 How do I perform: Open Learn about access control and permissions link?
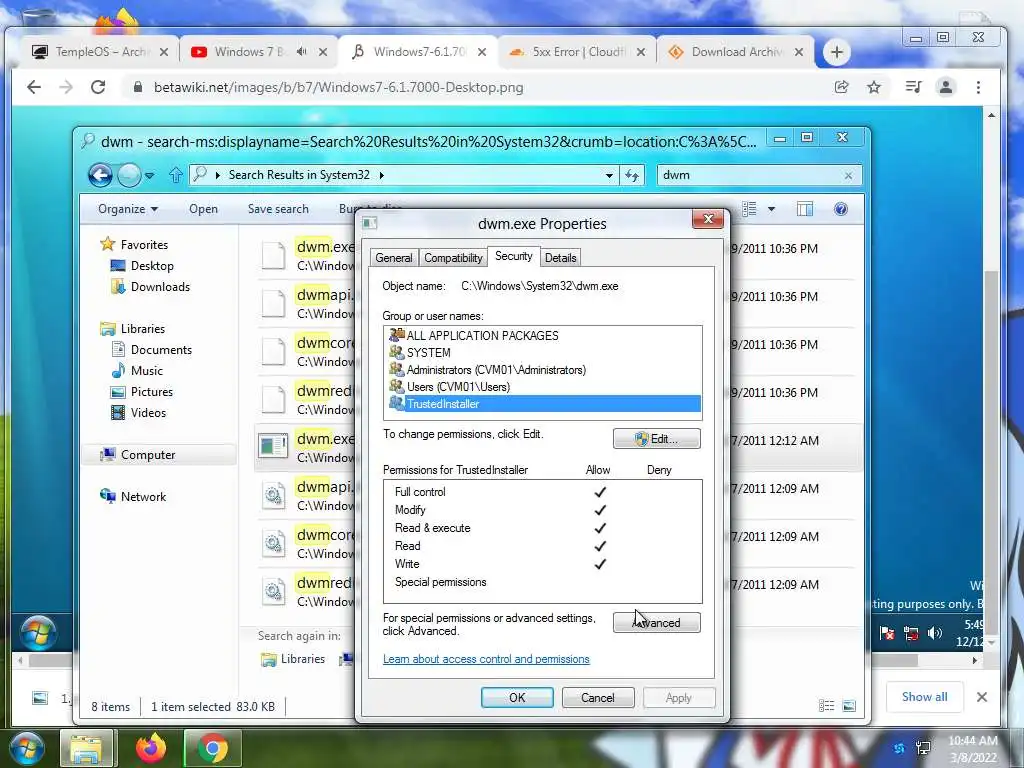(x=486, y=659)
